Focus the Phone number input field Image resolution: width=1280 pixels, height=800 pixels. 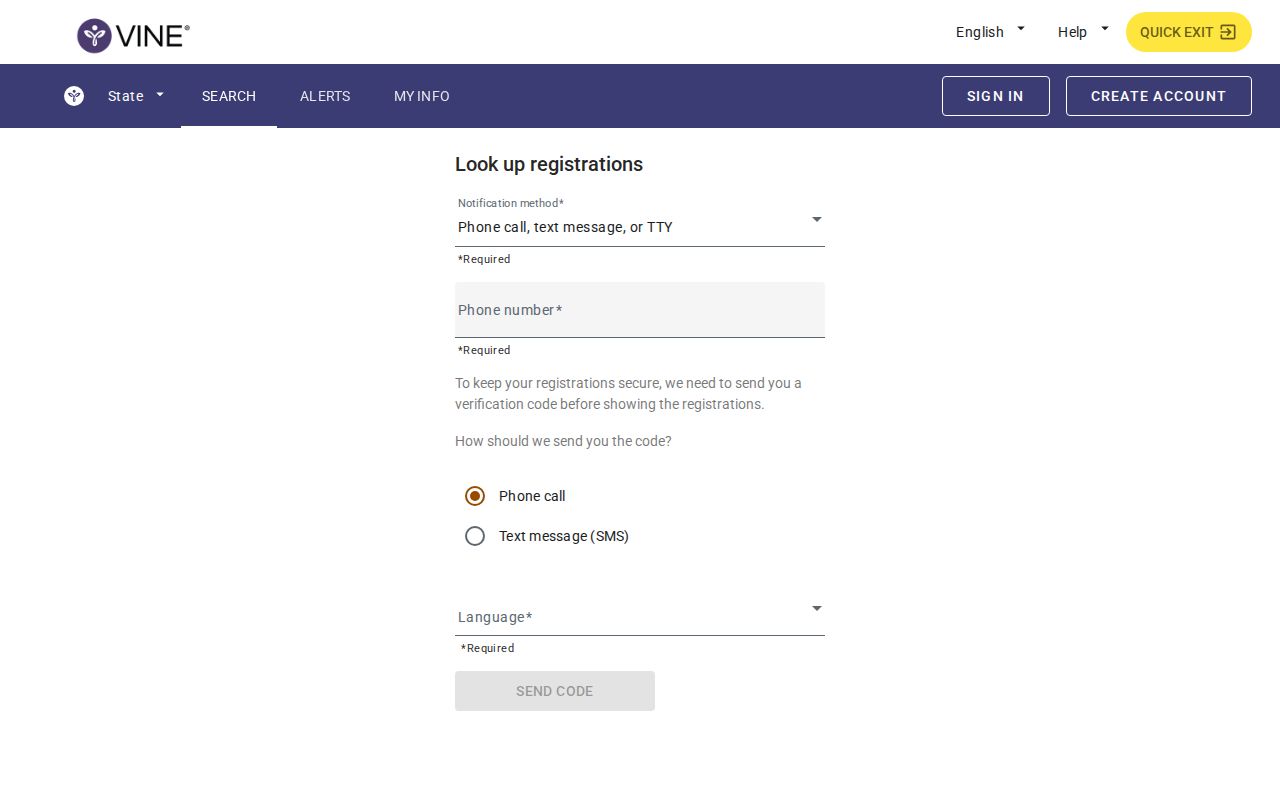click(x=640, y=310)
